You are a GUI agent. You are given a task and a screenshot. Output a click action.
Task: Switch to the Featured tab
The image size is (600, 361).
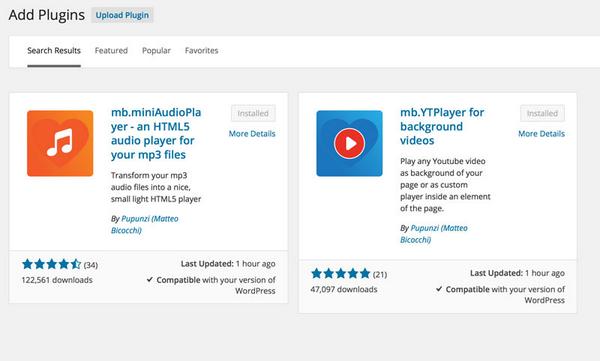[111, 51]
